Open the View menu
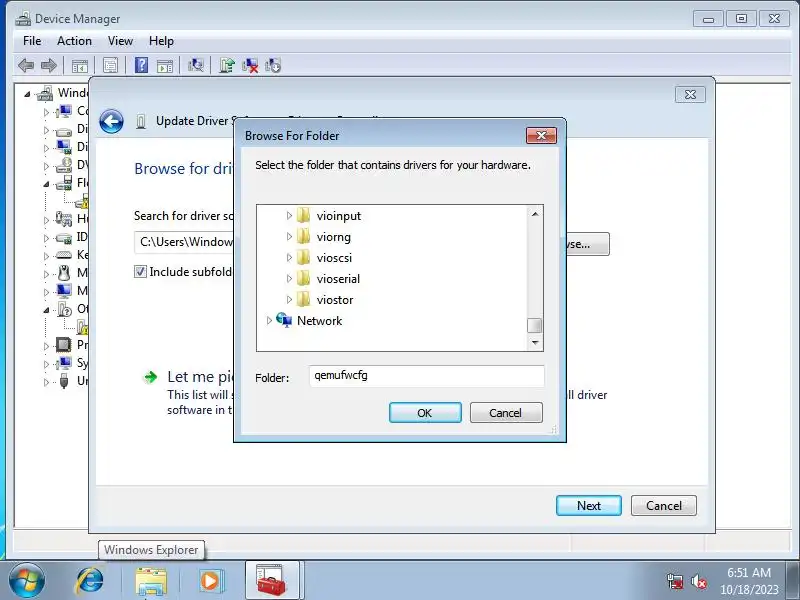The image size is (800, 600). (120, 41)
